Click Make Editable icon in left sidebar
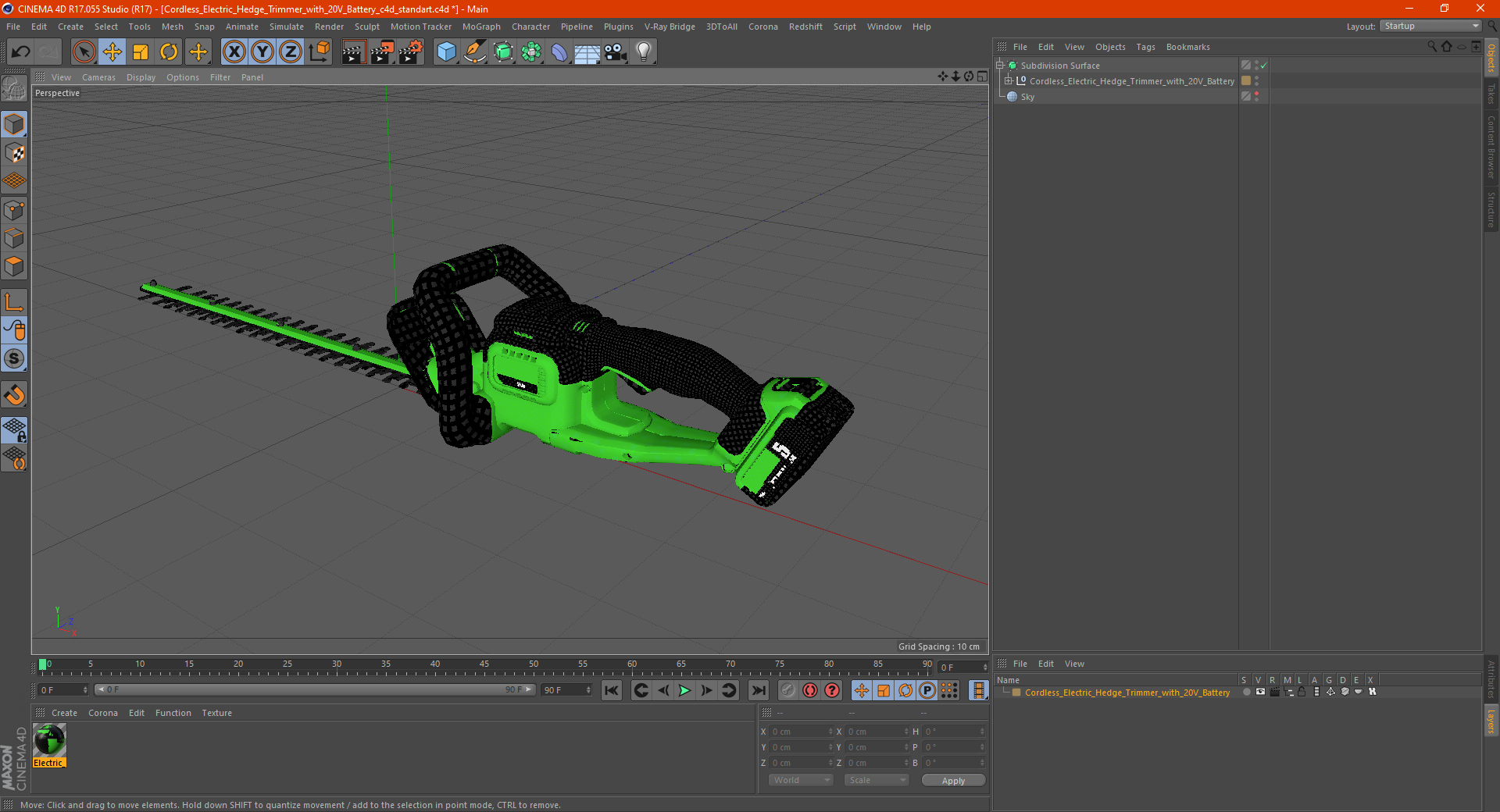Viewport: 1500px width, 812px height. [x=14, y=88]
